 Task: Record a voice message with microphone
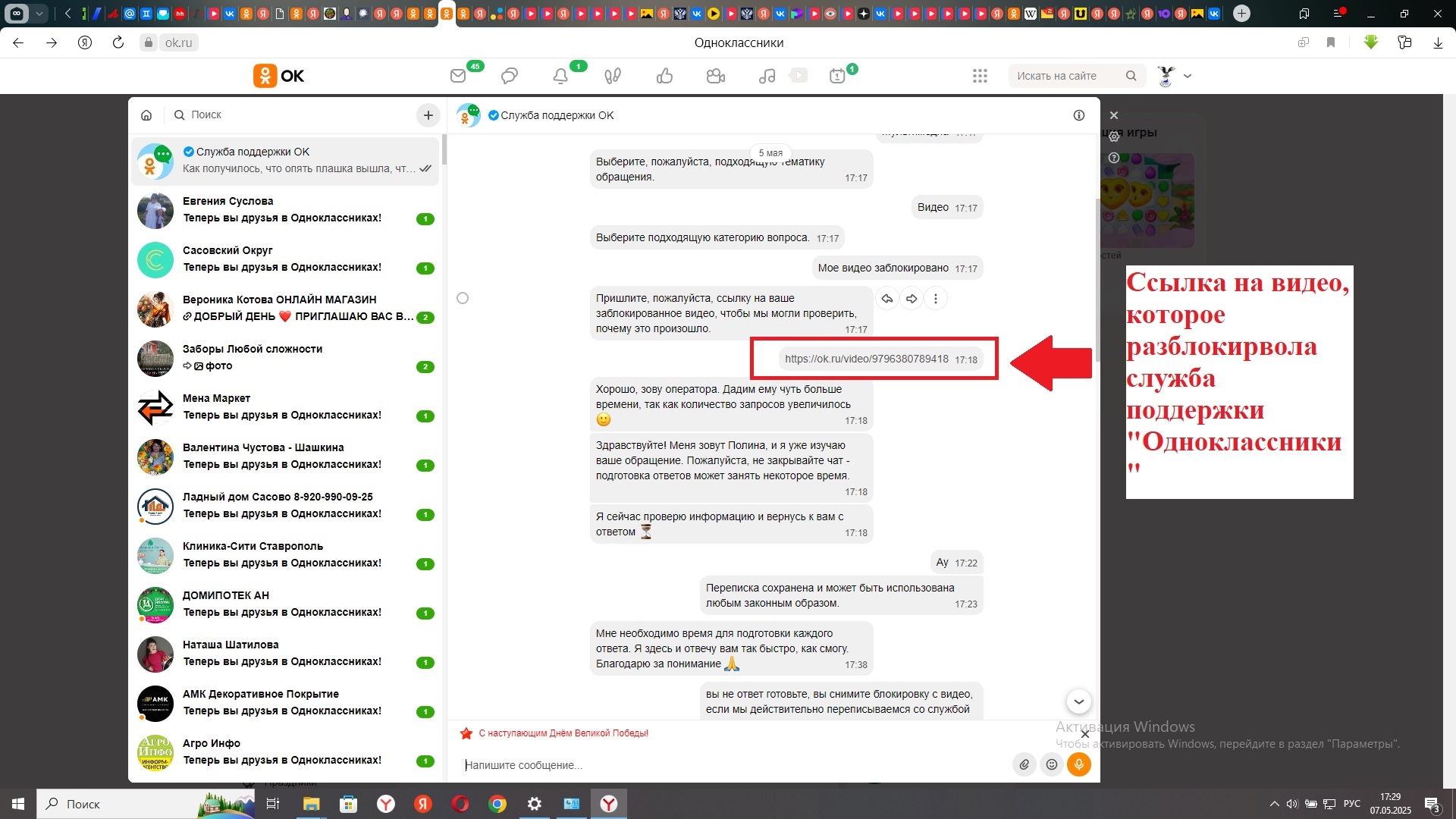[x=1079, y=764]
